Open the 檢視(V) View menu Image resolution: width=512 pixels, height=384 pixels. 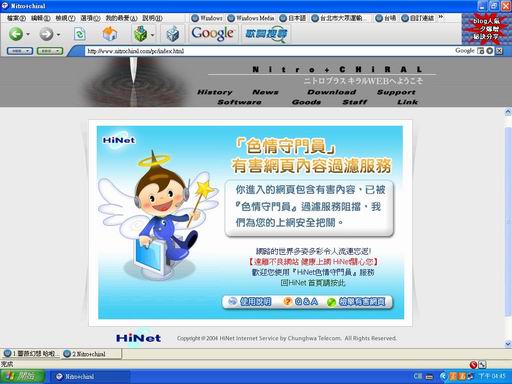[x=65, y=18]
